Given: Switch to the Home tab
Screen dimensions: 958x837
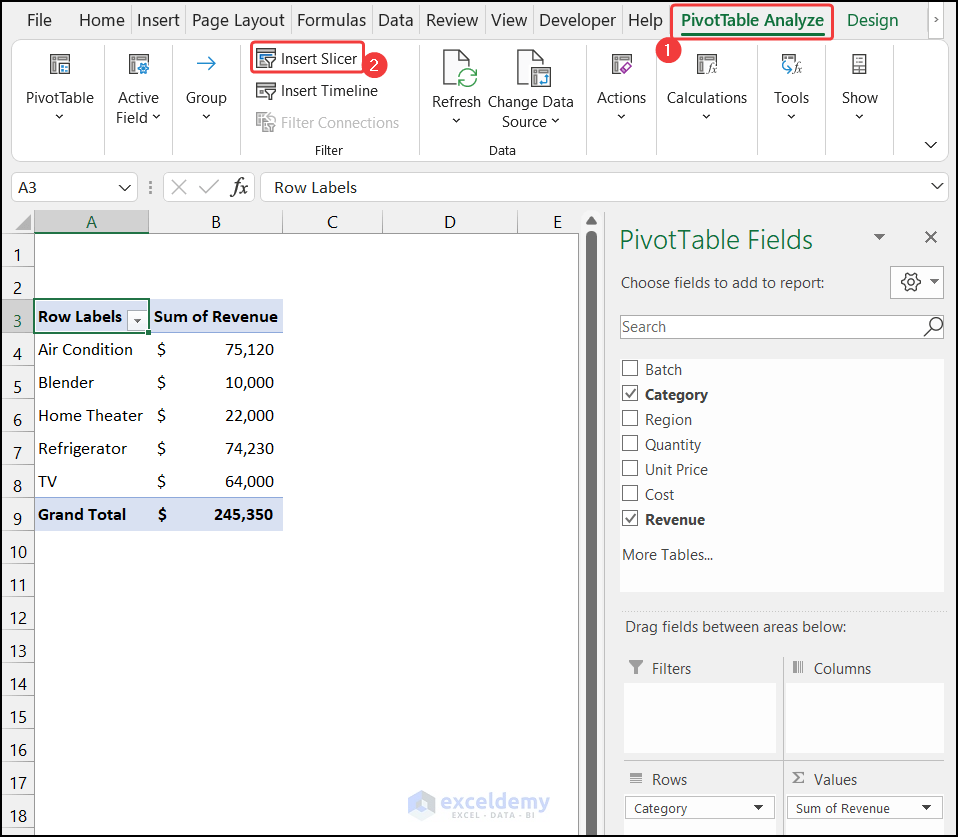Looking at the screenshot, I should tap(101, 20).
